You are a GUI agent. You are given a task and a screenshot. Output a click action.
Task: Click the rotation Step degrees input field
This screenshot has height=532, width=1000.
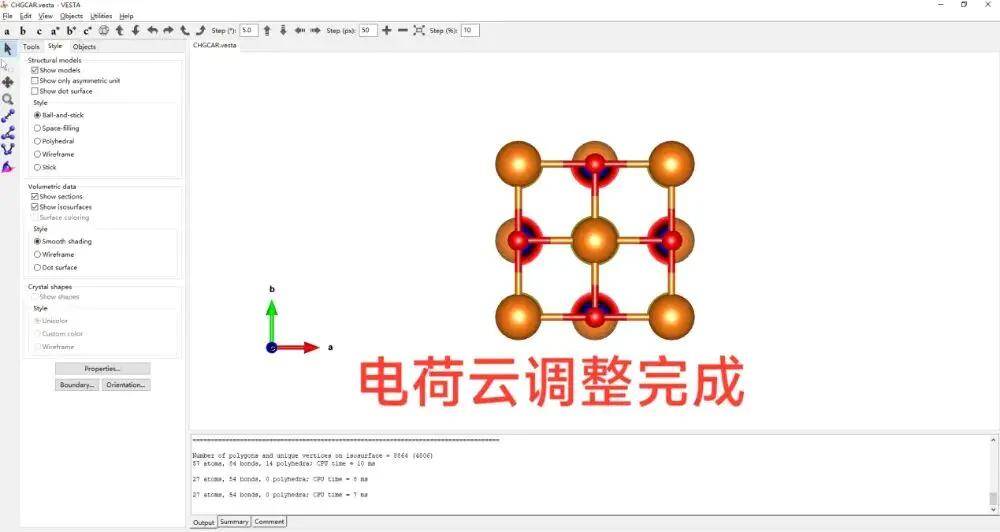(248, 31)
